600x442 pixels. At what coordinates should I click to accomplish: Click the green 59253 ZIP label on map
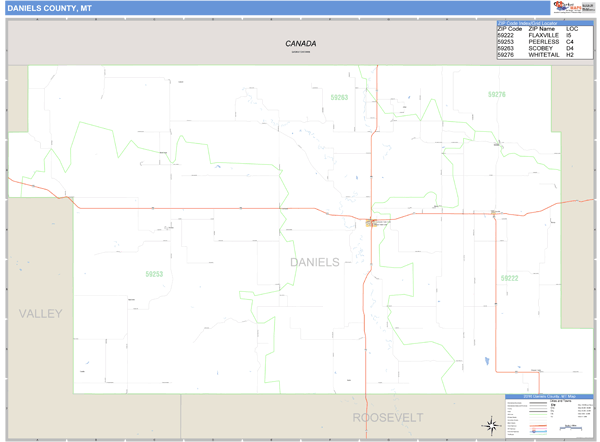tap(153, 274)
